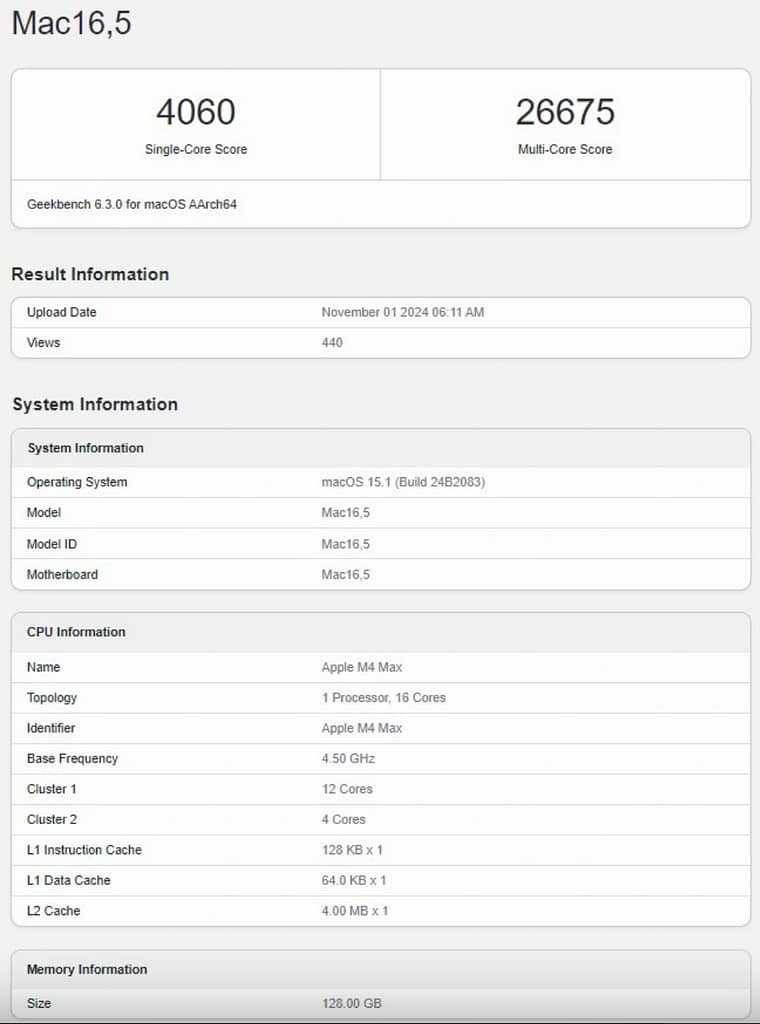This screenshot has width=760, height=1024.
Task: Select the Mac16,5 value in Model row
Action: [x=345, y=513]
